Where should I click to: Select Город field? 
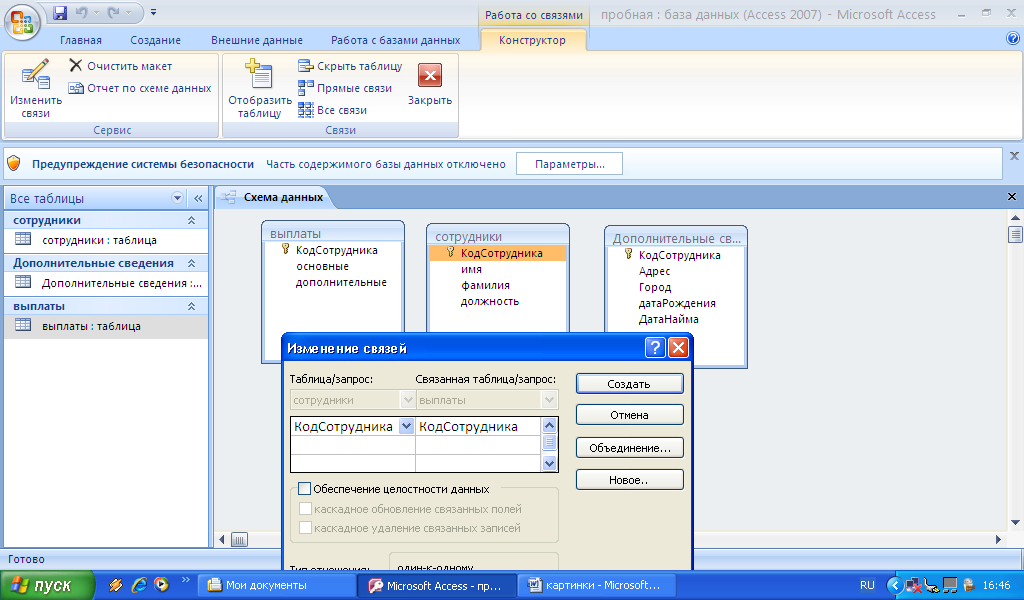click(x=655, y=287)
